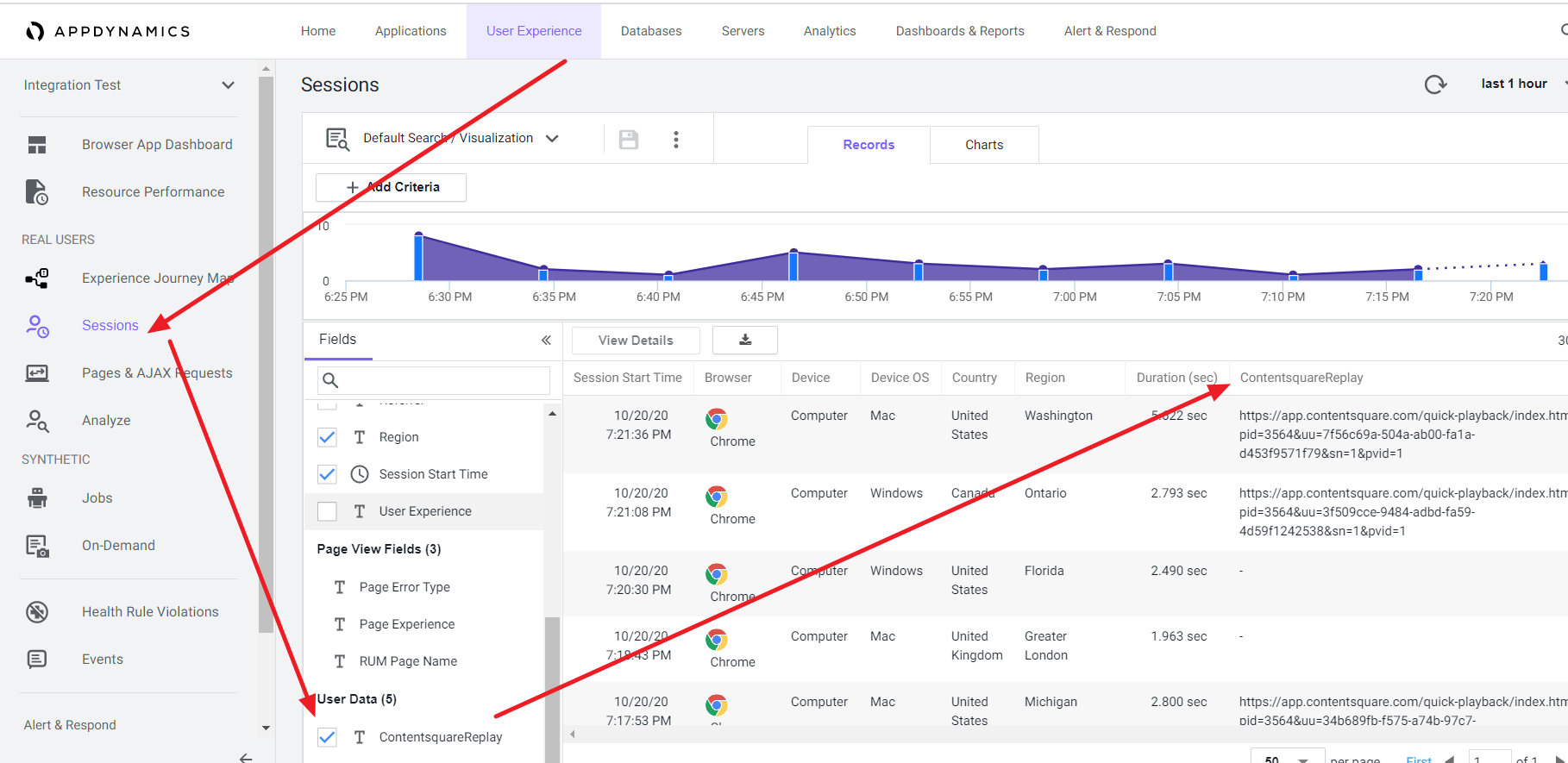Open the last 1 hour time range

pyautogui.click(x=1523, y=84)
